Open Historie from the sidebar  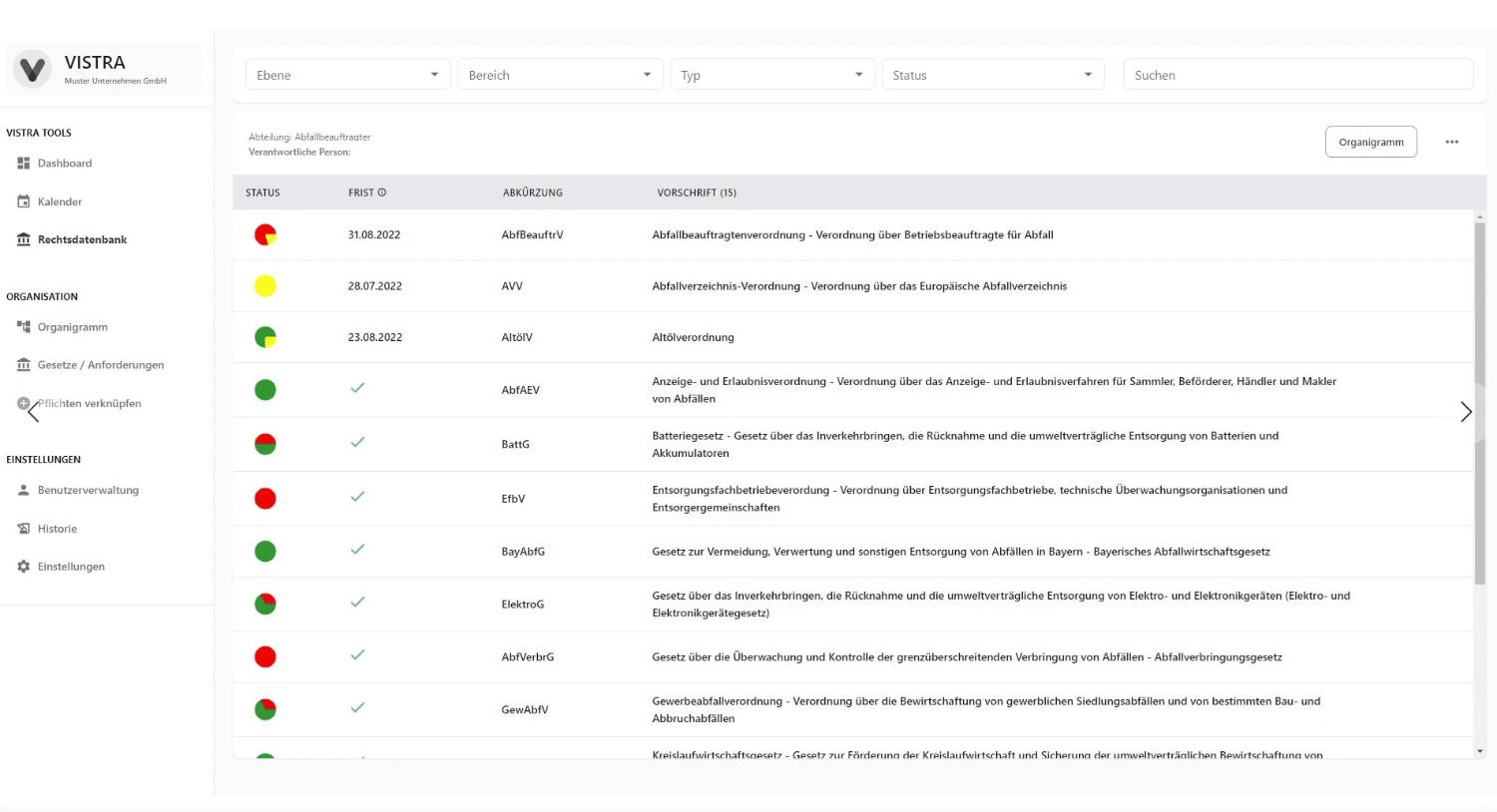[x=57, y=529]
